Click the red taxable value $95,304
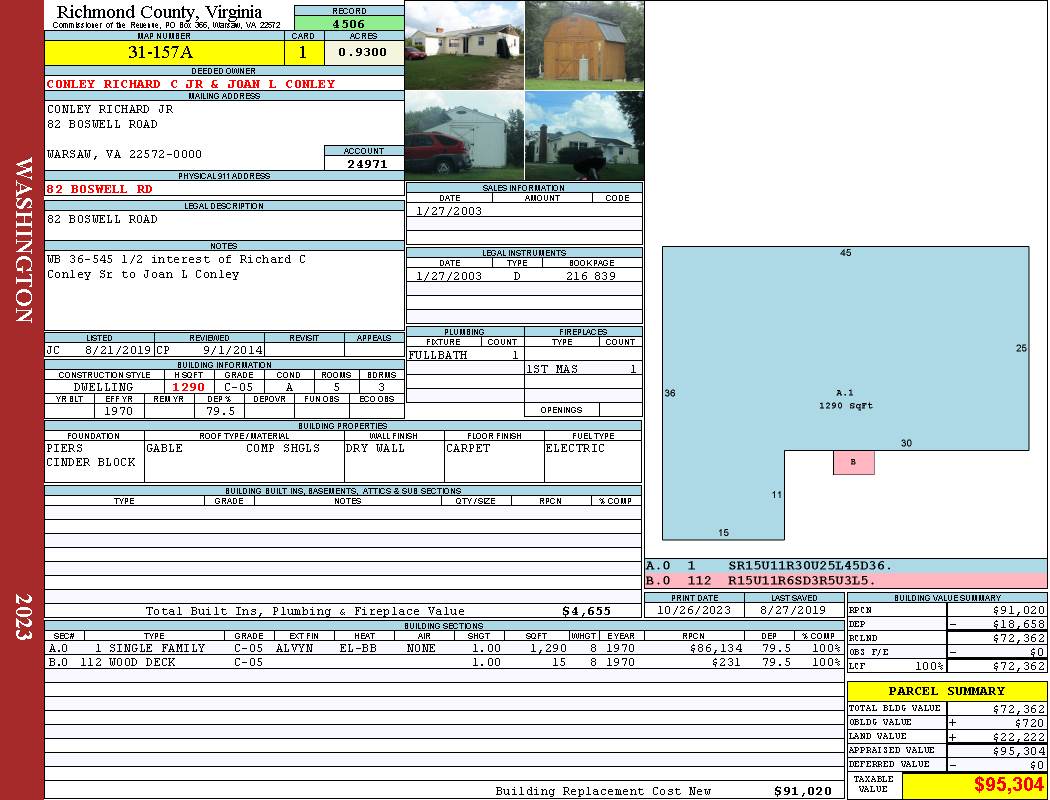Screen dimensions: 1050x800 click(x=974, y=784)
